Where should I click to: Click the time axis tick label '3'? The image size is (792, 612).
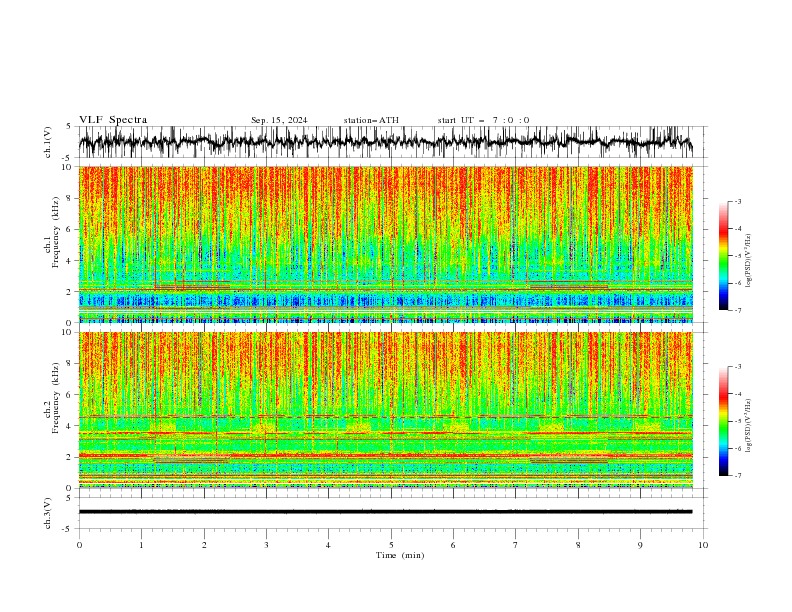266,545
